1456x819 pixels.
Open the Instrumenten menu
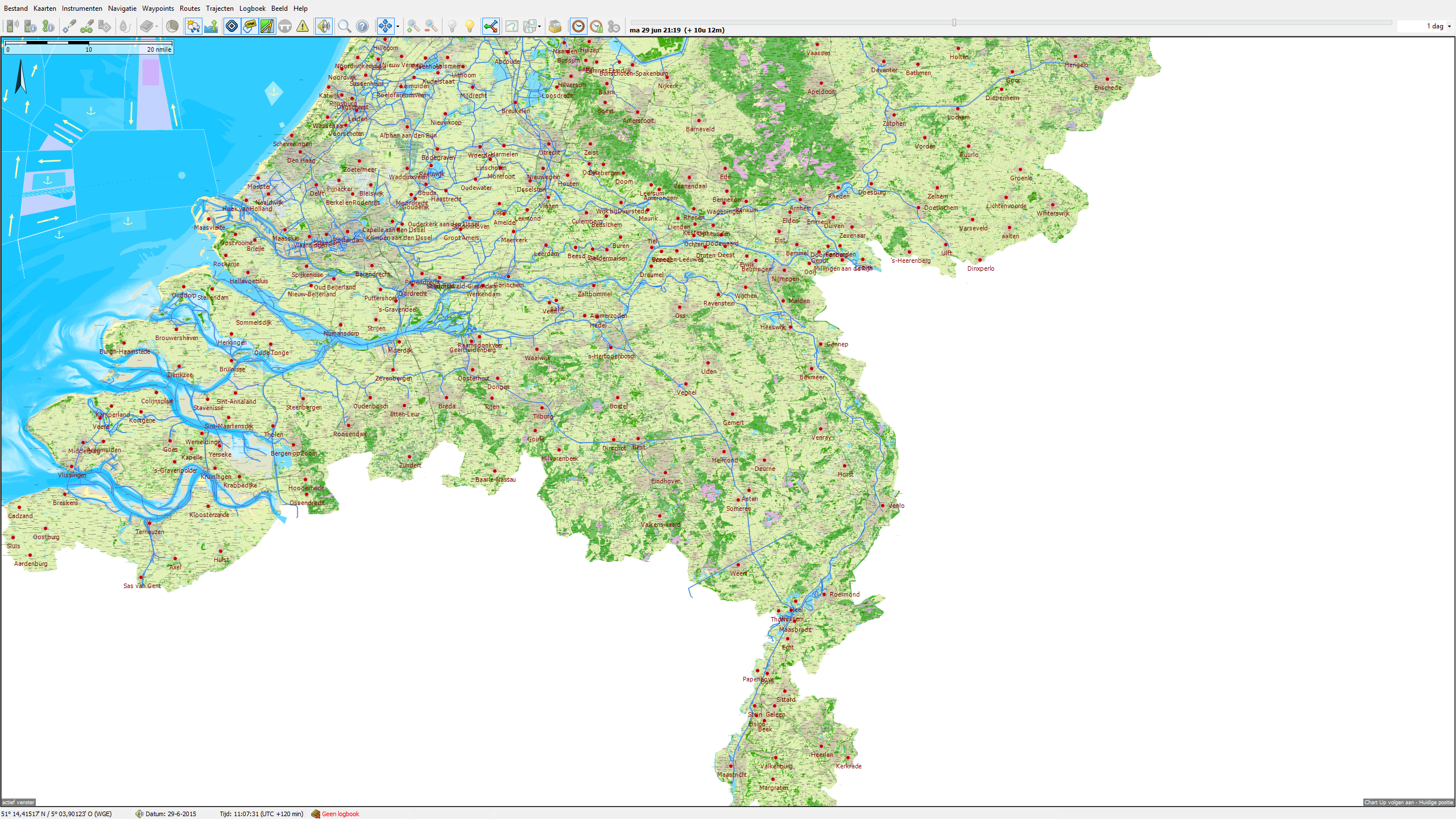(x=82, y=9)
